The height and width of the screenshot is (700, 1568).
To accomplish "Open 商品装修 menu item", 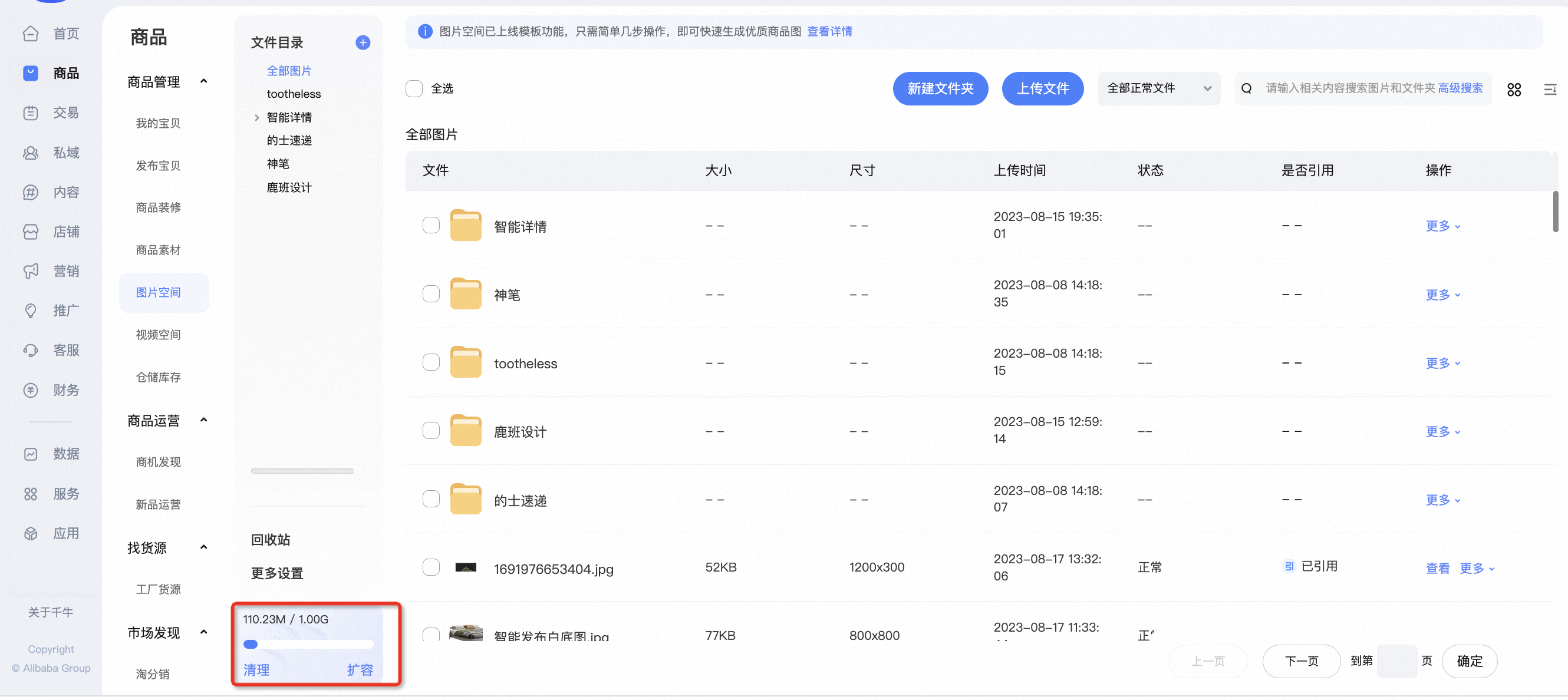I will (x=158, y=207).
